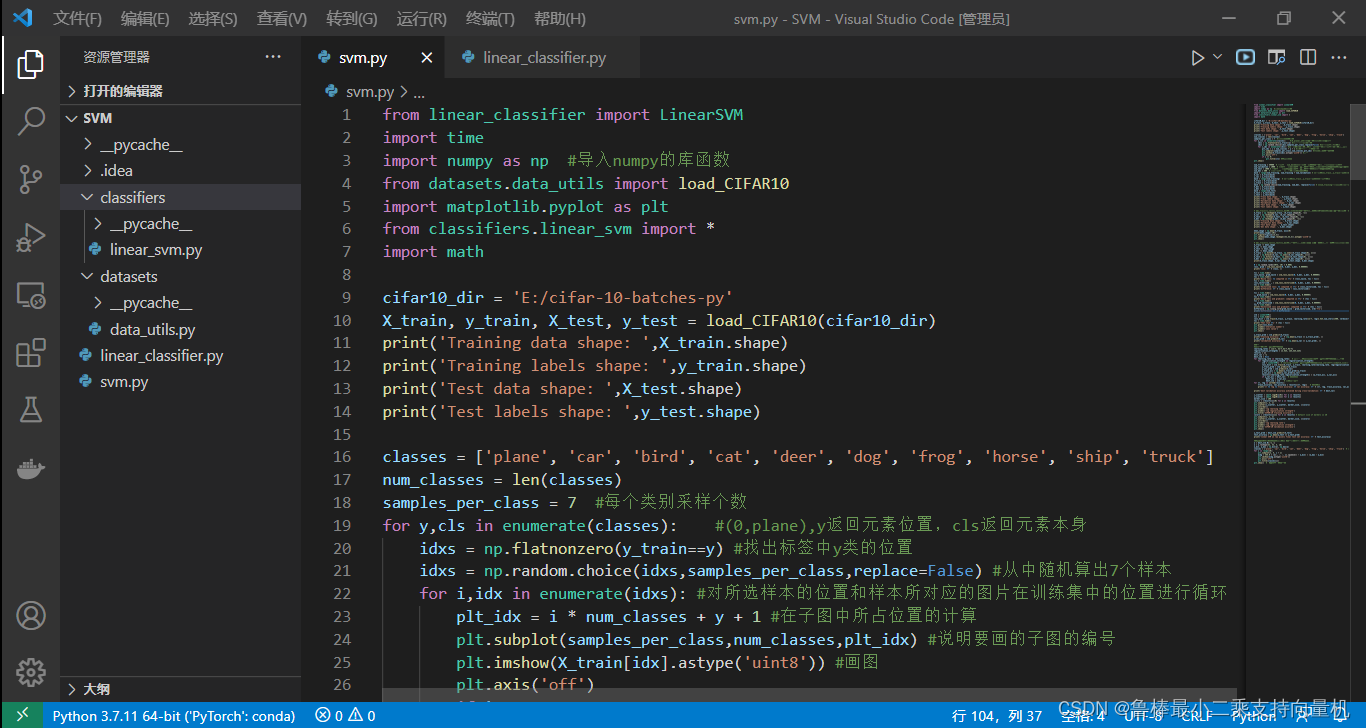This screenshot has height=728, width=1366.
Task: Open the Source Control view
Action: pos(30,180)
